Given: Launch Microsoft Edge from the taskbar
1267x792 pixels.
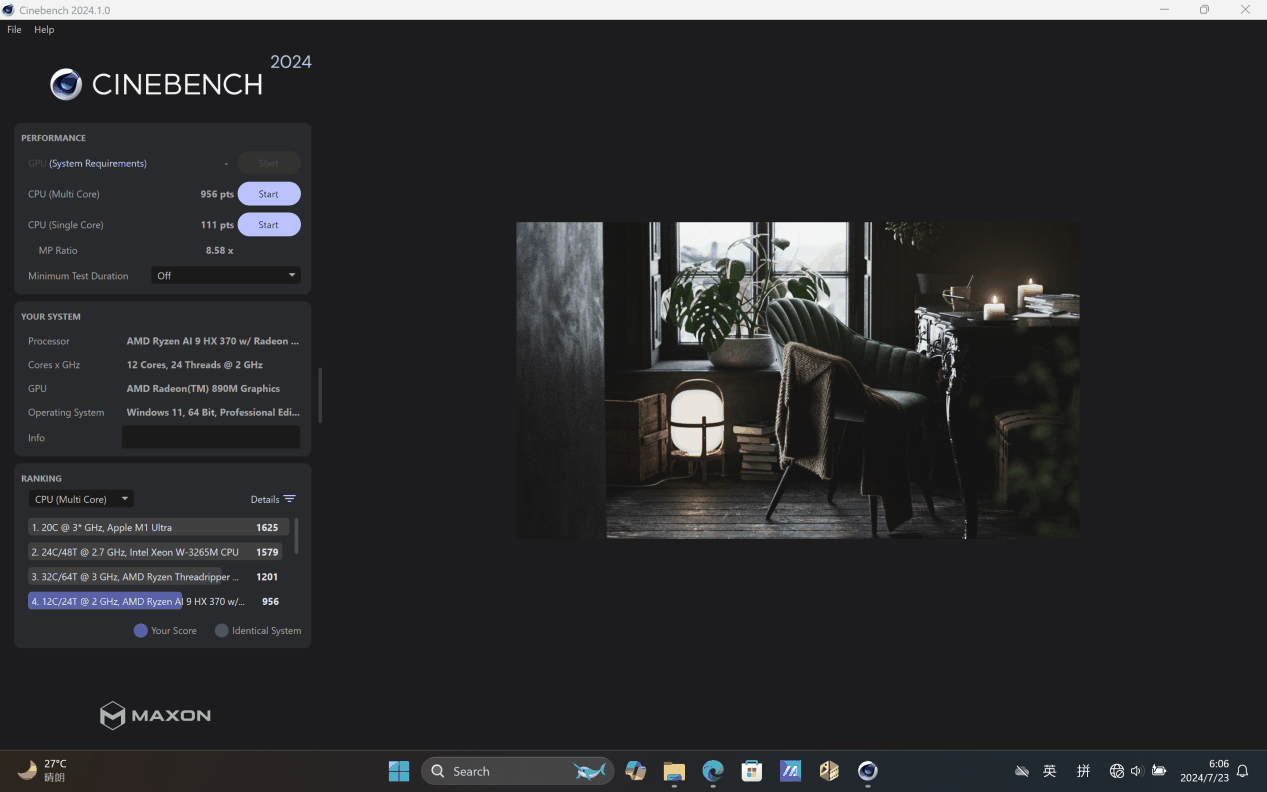Looking at the screenshot, I should (x=713, y=771).
